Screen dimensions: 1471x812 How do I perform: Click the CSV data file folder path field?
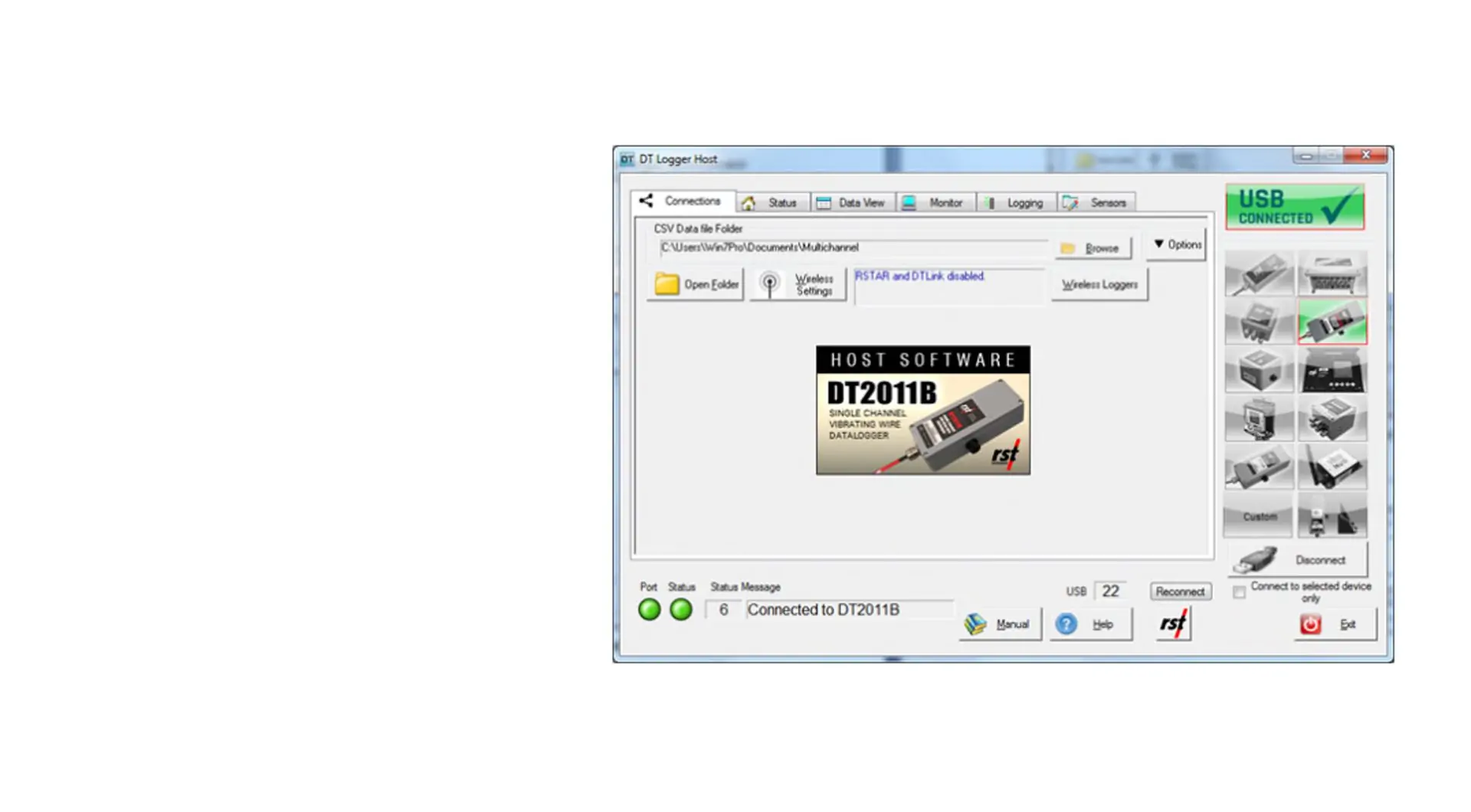[853, 247]
